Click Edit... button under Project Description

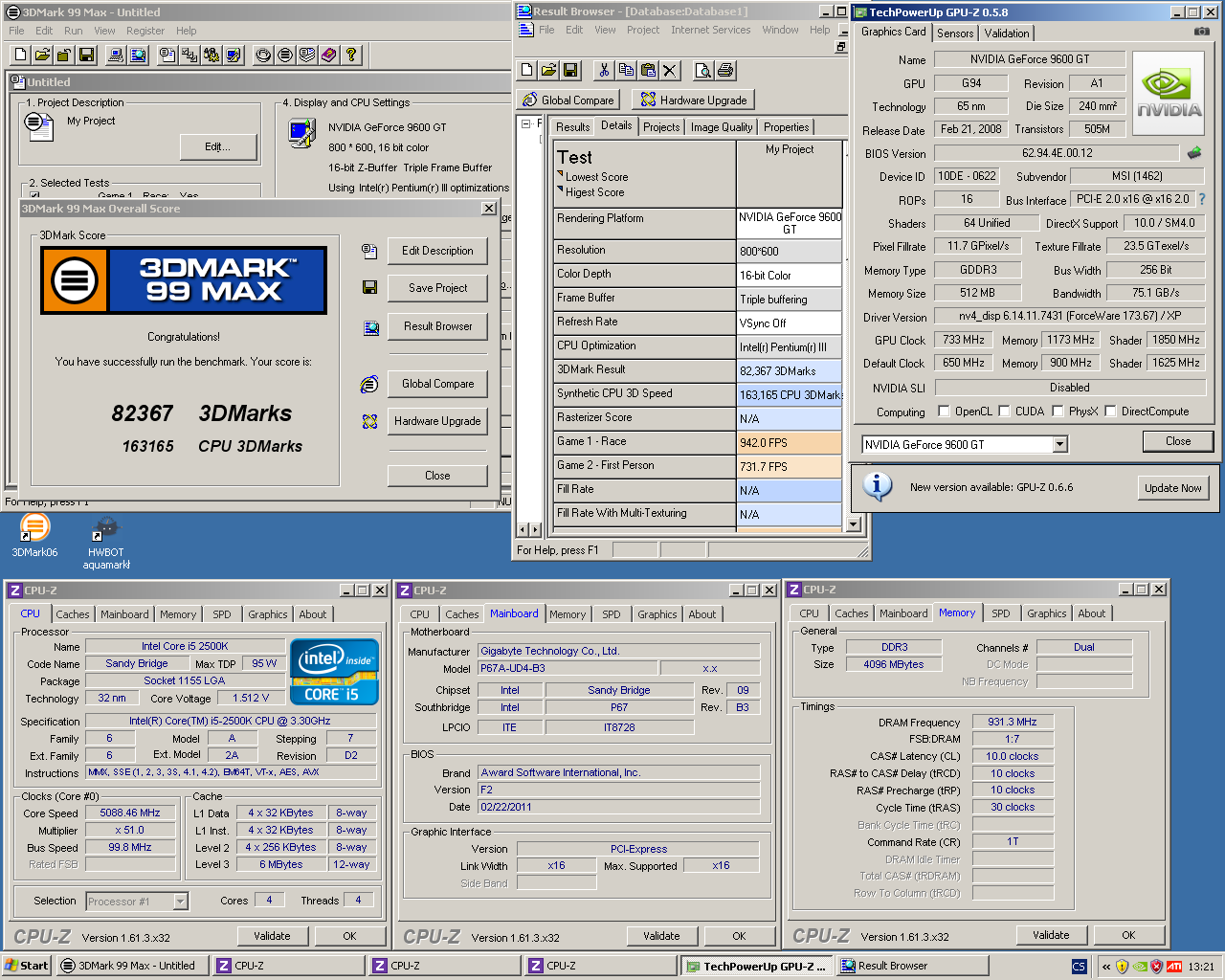coord(218,146)
